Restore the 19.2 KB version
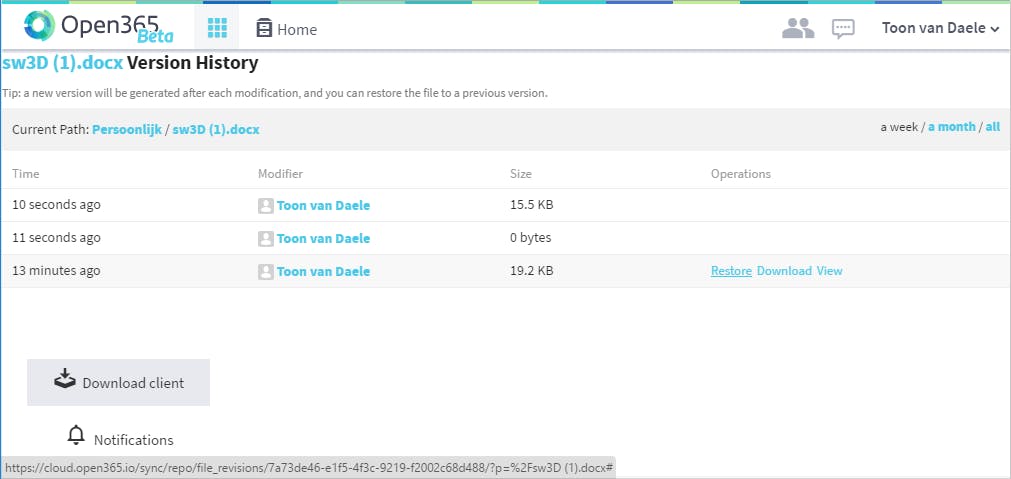Screen dimensions: 1011x479 coord(731,271)
